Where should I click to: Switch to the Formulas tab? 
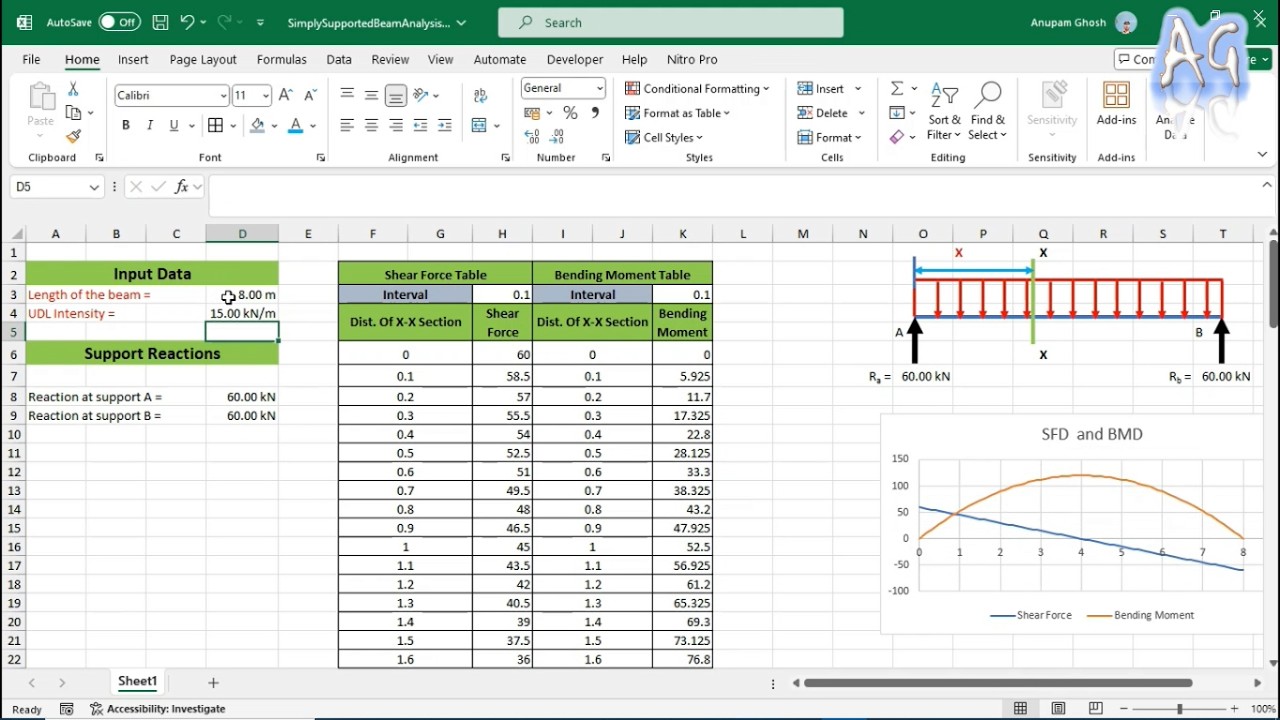pyautogui.click(x=282, y=59)
